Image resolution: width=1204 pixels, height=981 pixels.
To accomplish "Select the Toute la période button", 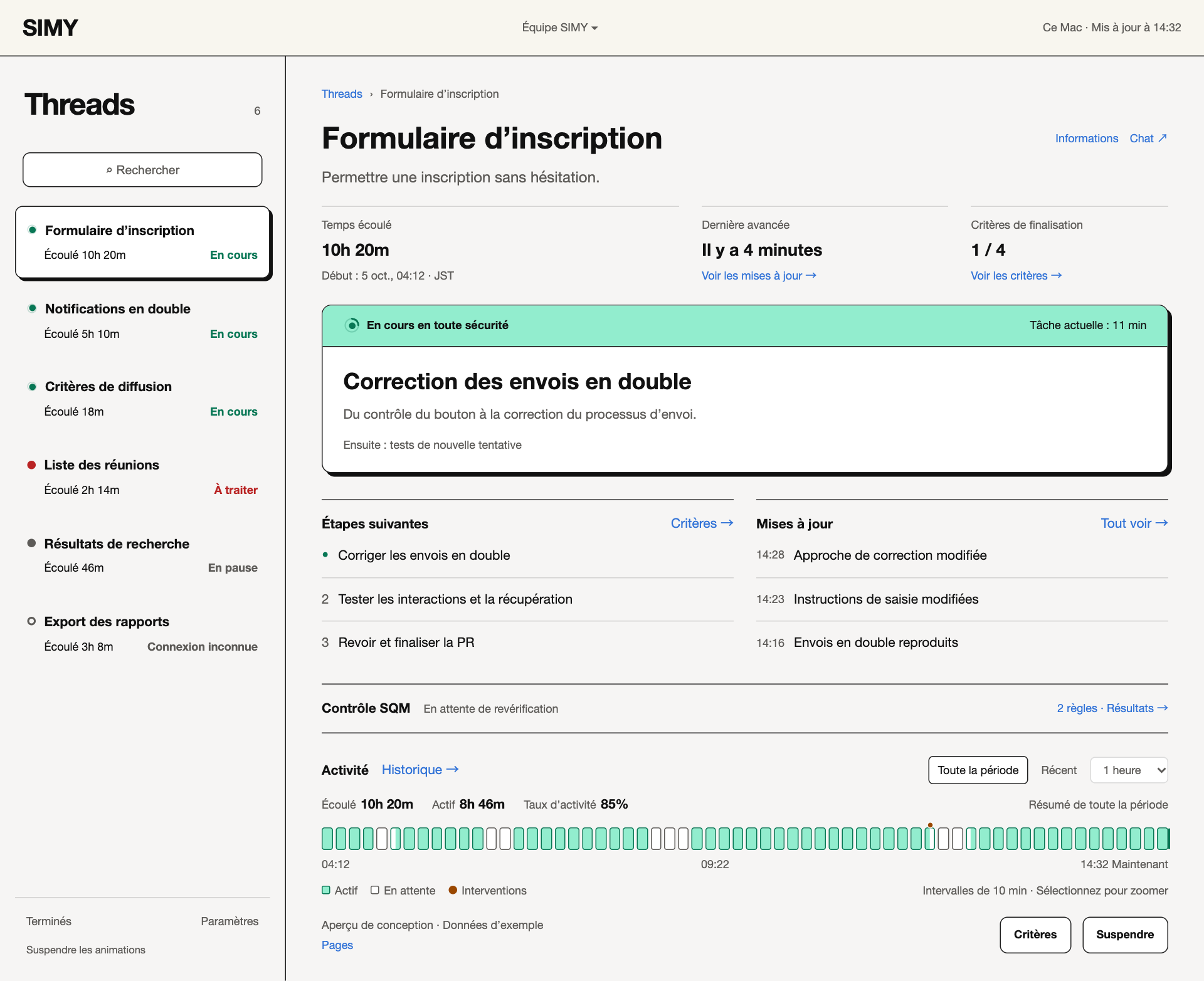I will pyautogui.click(x=978, y=770).
